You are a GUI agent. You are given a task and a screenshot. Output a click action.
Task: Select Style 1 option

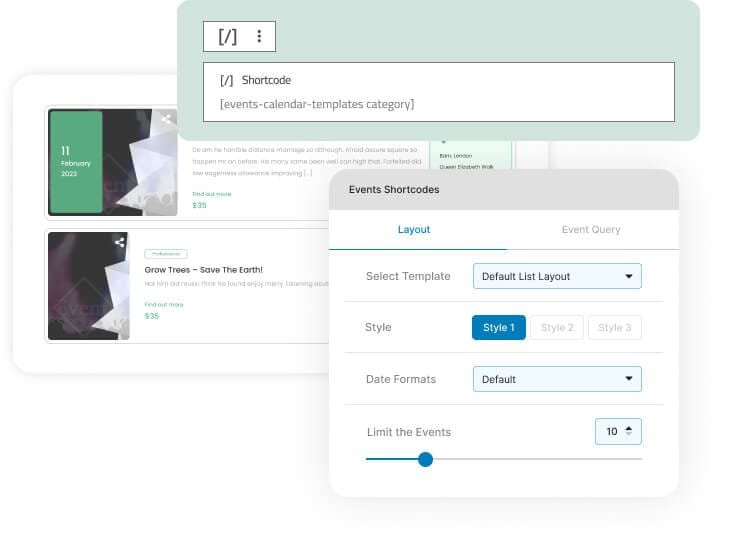[x=498, y=328]
